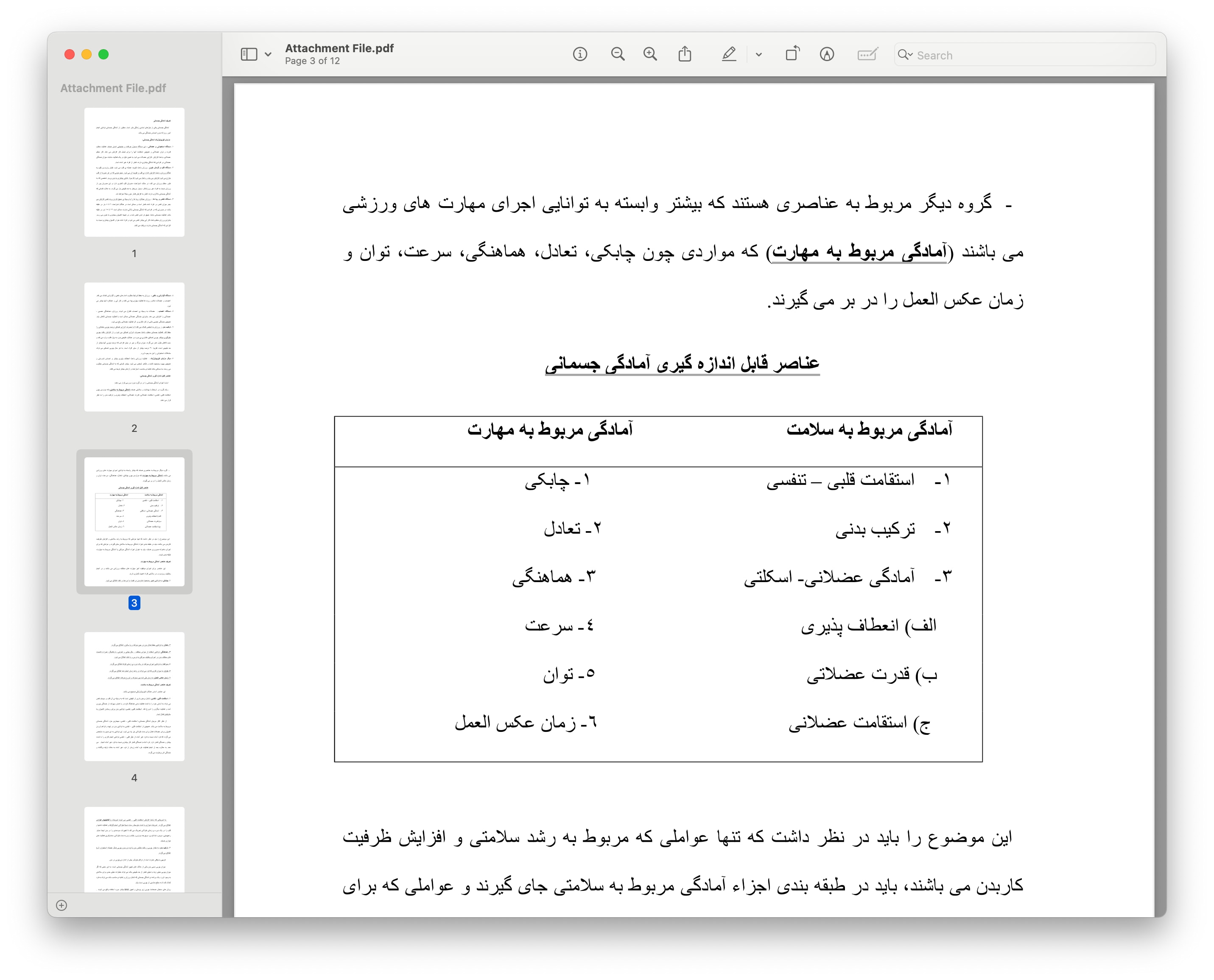
Task: Click the add page plus button in sidebar
Action: pos(62,905)
